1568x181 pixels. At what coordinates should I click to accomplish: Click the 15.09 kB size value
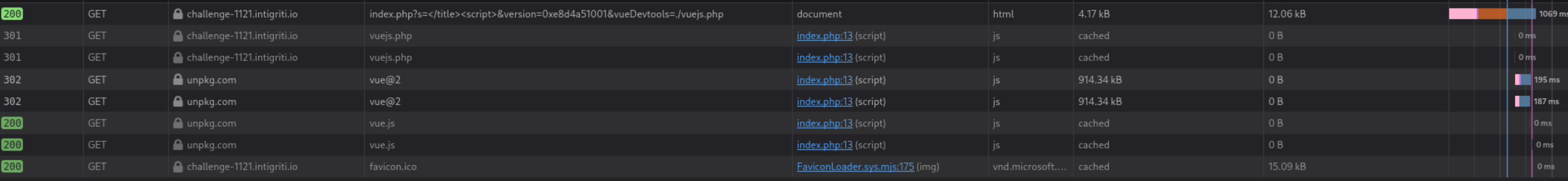[1287, 166]
